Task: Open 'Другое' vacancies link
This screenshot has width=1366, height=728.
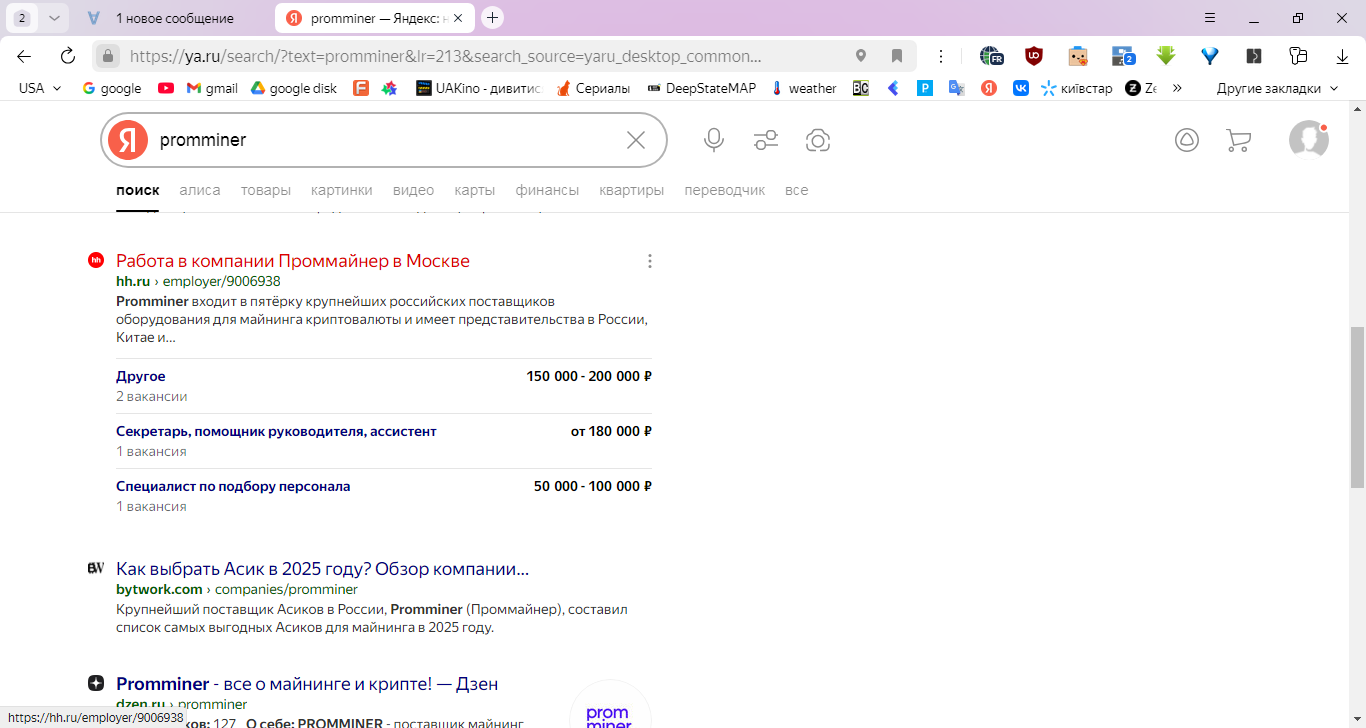Action: pos(141,376)
